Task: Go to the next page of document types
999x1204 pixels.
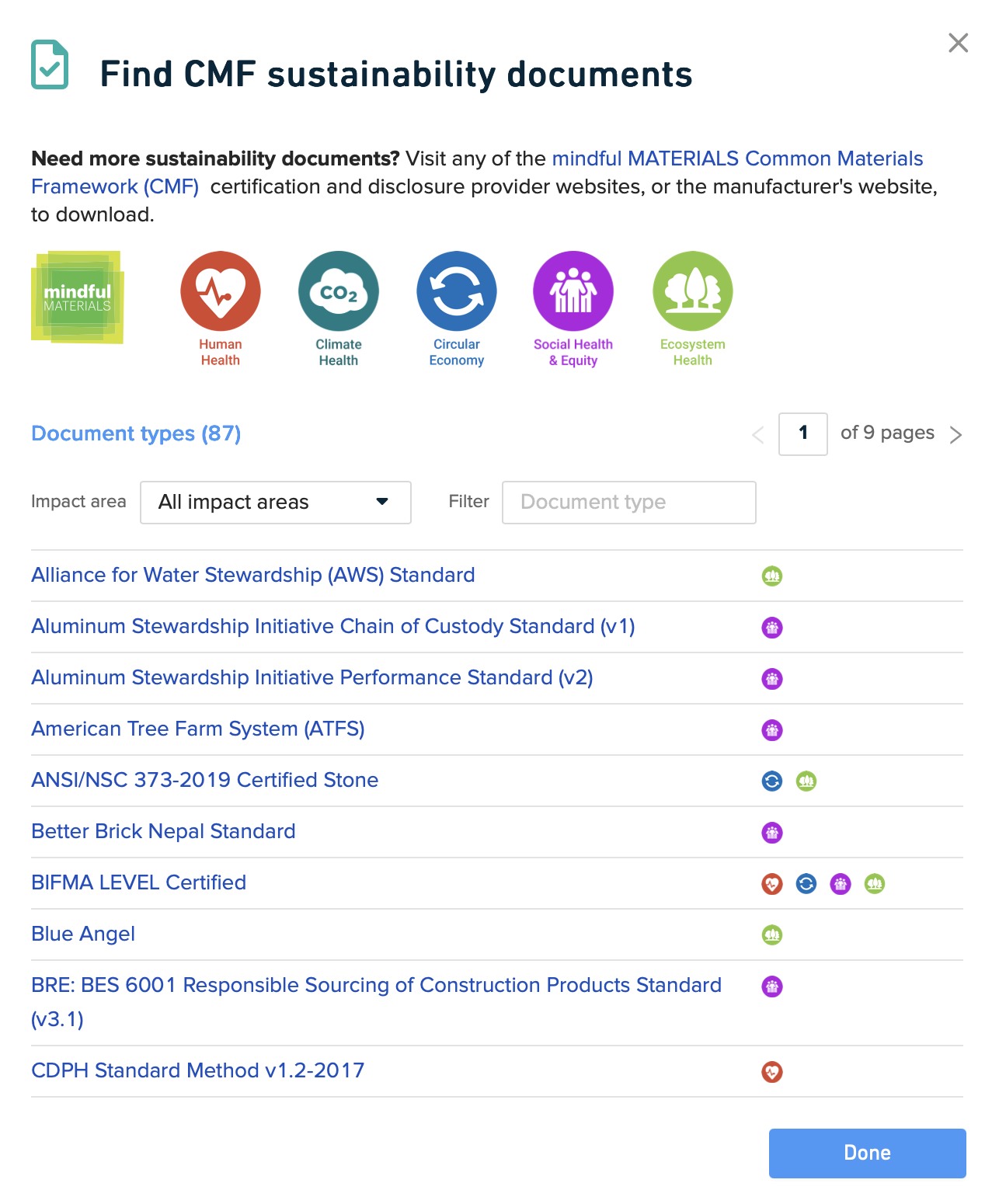Action: tap(955, 434)
